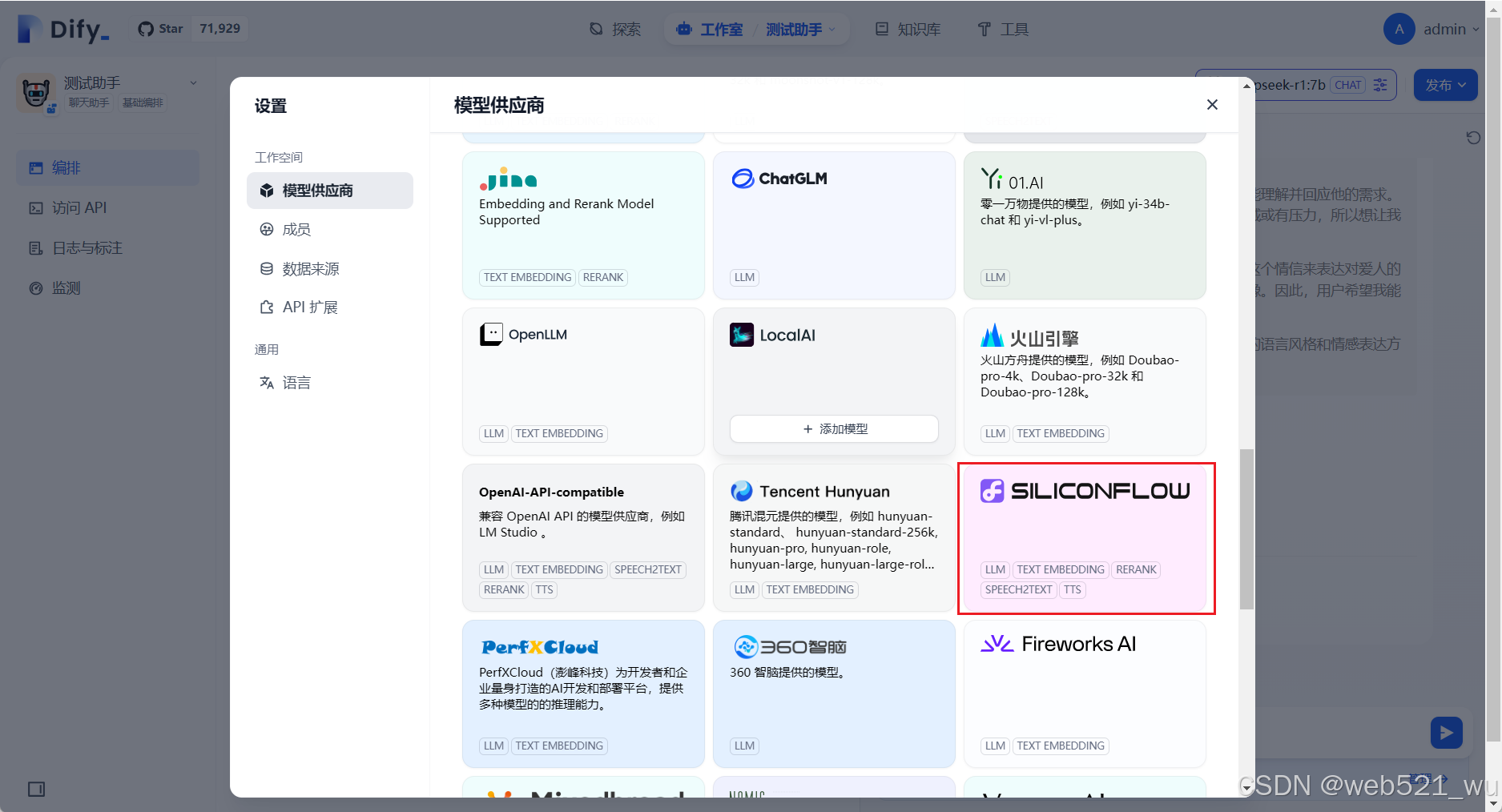Click the 基础编排 tag under app name
The image size is (1502, 812).
pos(143,103)
